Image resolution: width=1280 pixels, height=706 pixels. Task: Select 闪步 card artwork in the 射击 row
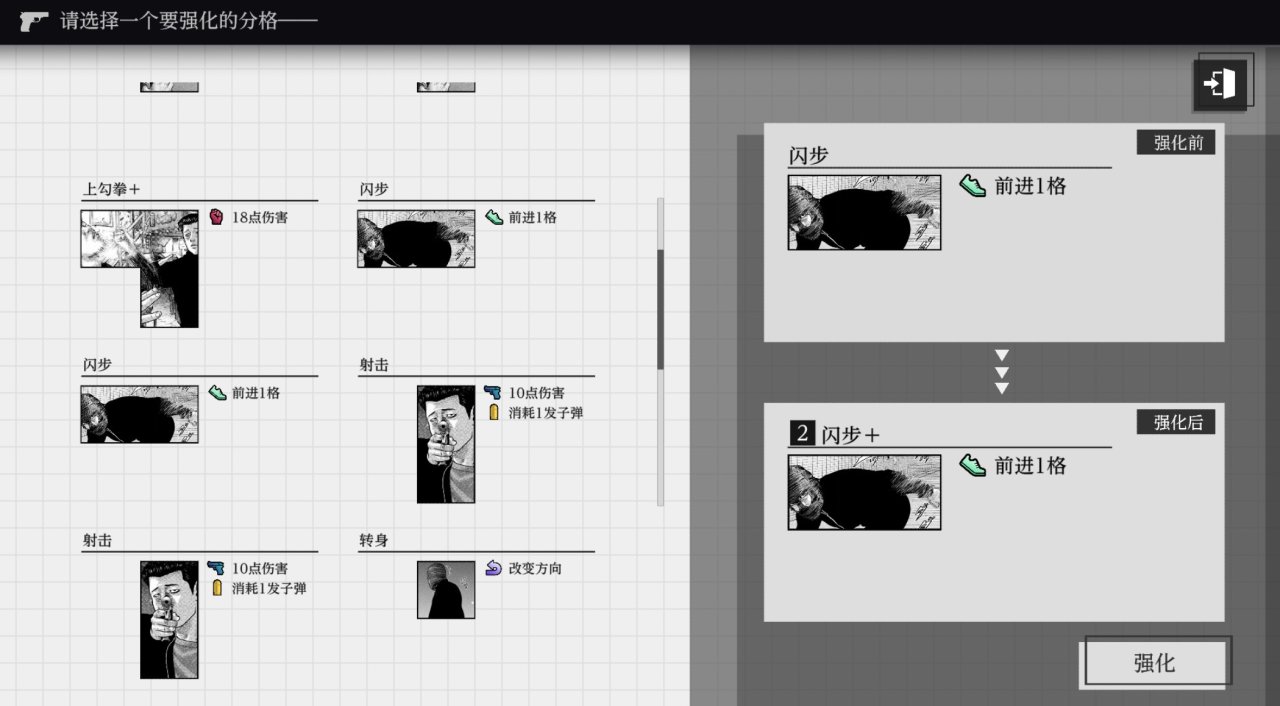pyautogui.click(x=140, y=414)
